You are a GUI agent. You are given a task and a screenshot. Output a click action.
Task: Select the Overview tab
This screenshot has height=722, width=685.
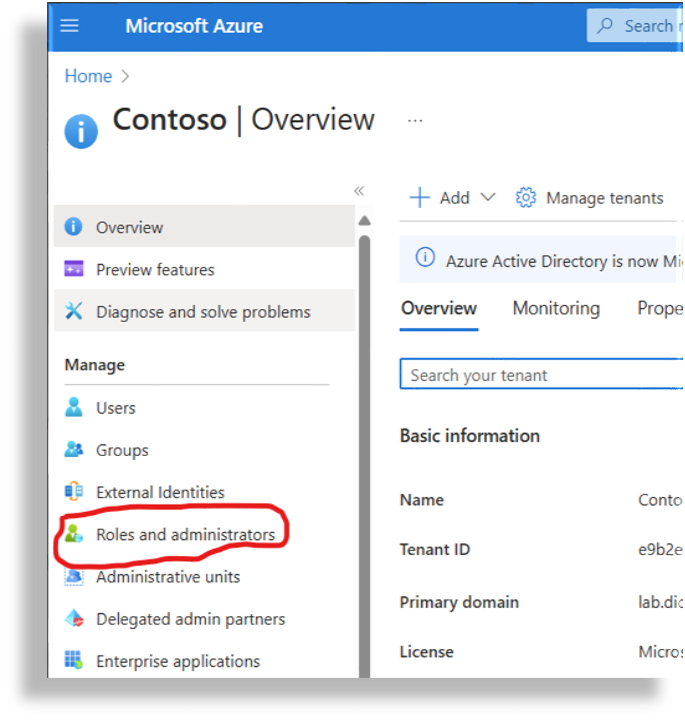(439, 308)
